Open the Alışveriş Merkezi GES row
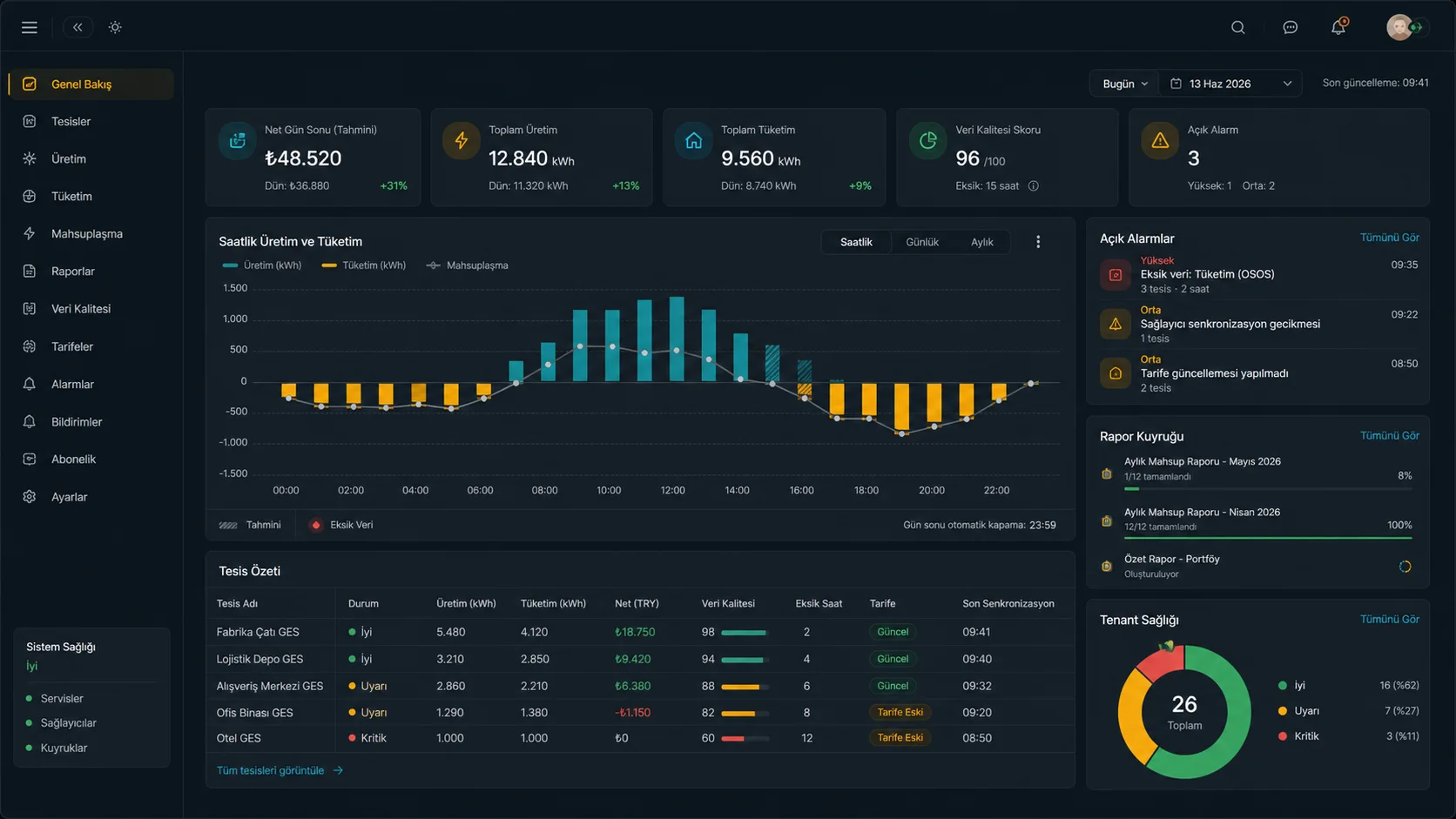Image resolution: width=1456 pixels, height=819 pixels. (x=640, y=687)
